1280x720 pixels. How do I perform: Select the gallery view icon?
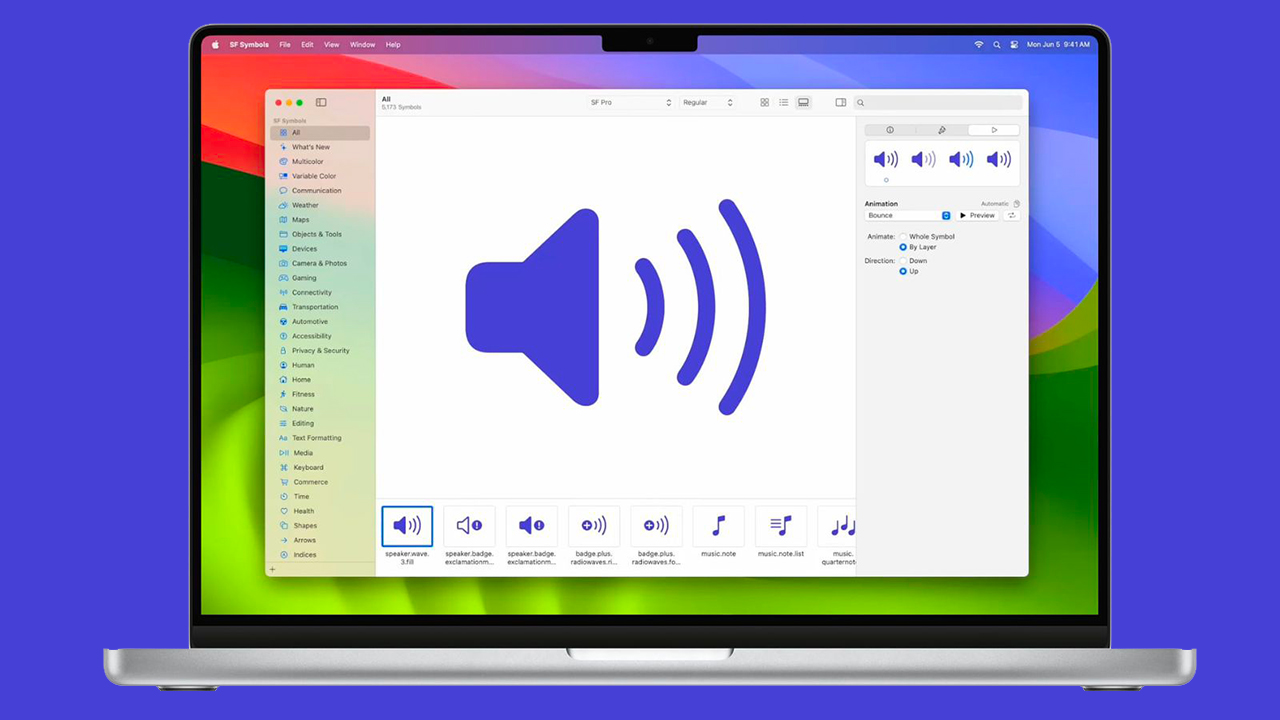[x=803, y=102]
